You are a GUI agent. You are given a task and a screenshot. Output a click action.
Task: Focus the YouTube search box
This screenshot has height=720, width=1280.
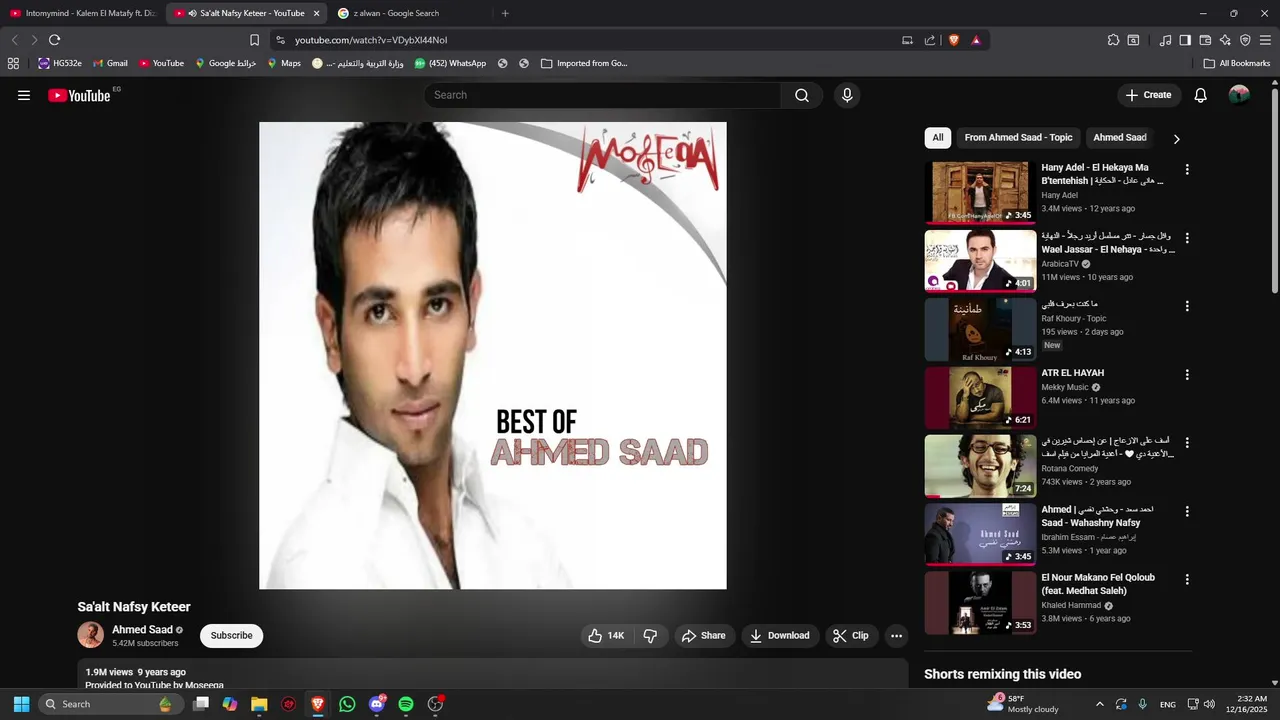(603, 95)
